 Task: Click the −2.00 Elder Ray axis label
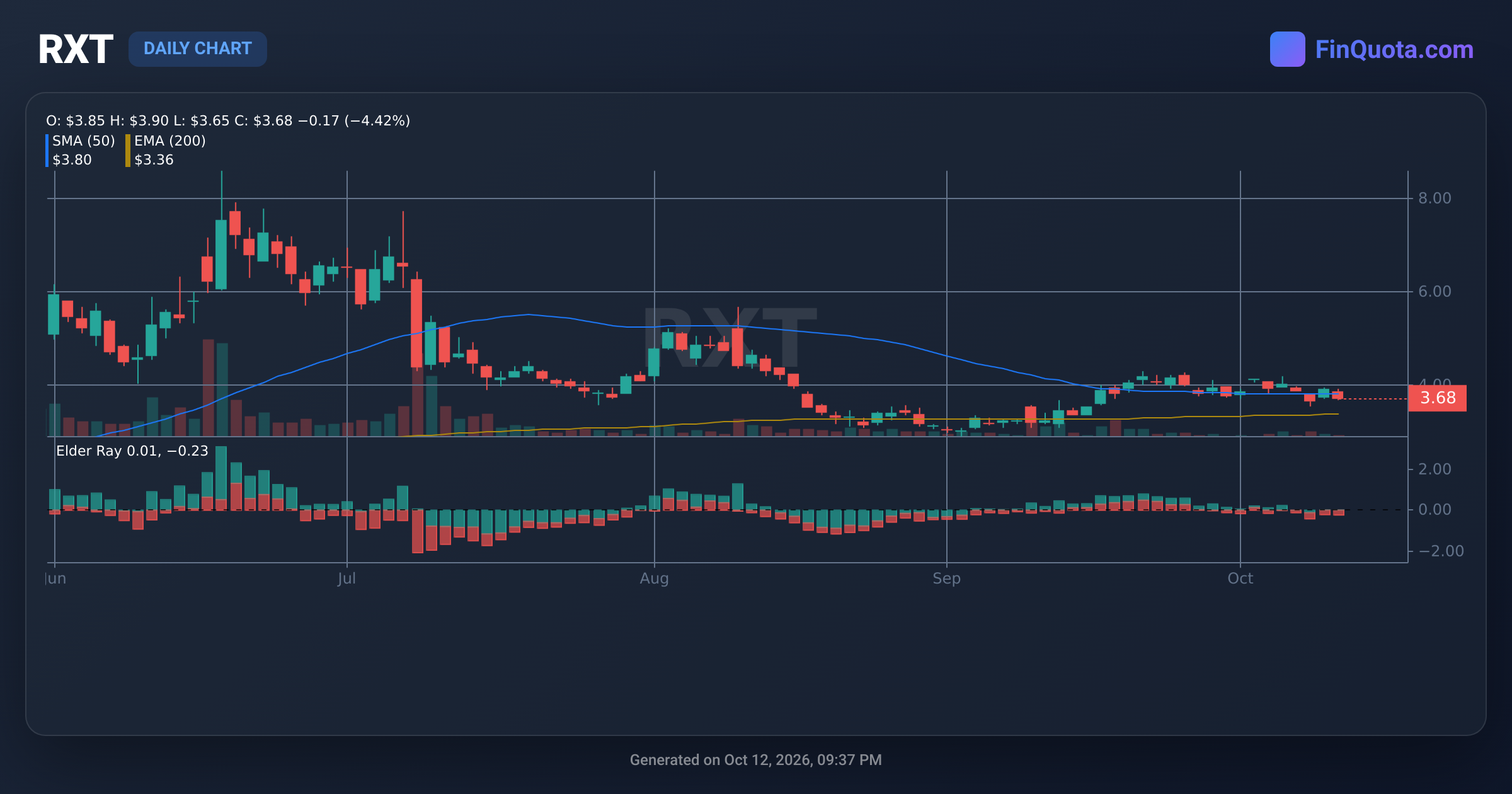click(1441, 551)
